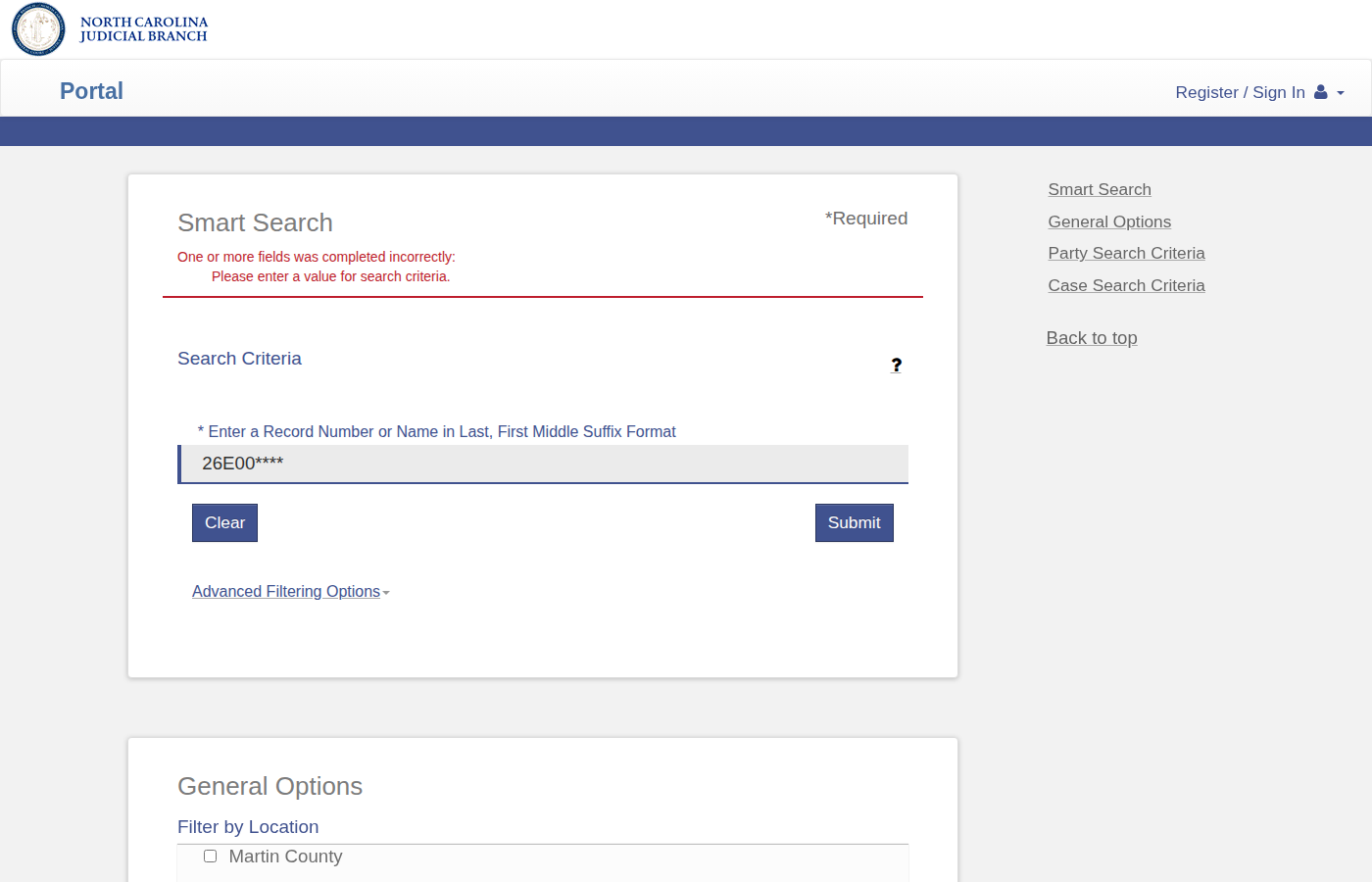The image size is (1372, 882).
Task: Navigate to General Options via sidebar
Action: [1108, 221]
